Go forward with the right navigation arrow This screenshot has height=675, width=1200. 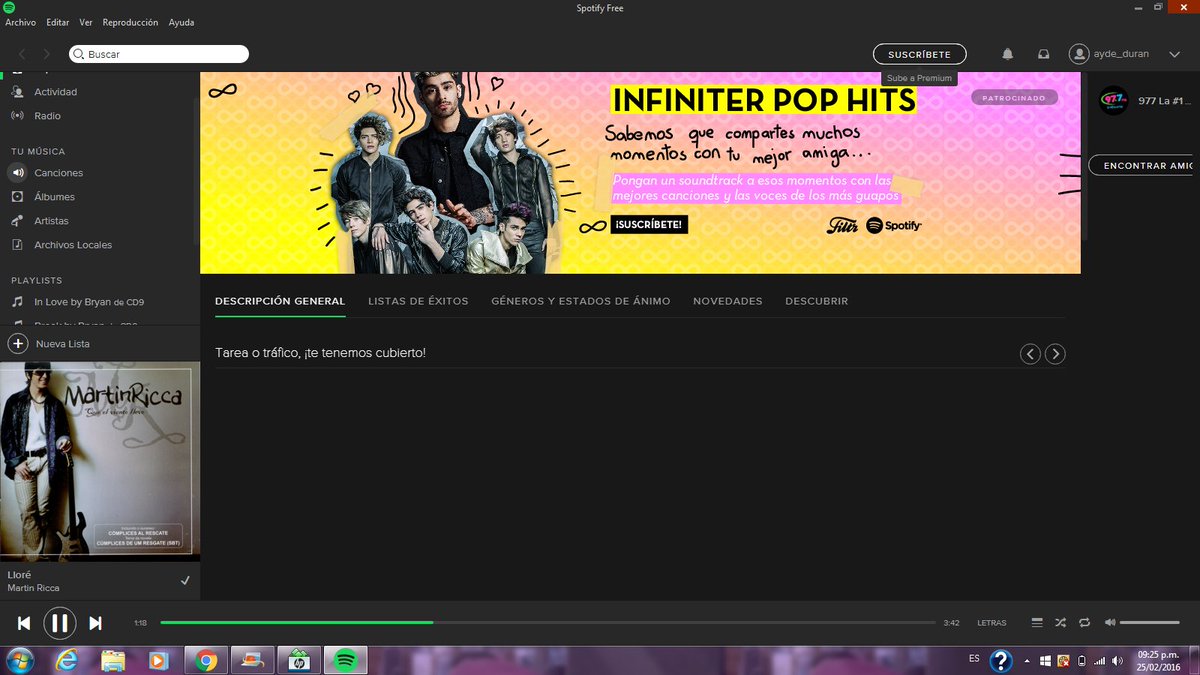tap(46, 54)
